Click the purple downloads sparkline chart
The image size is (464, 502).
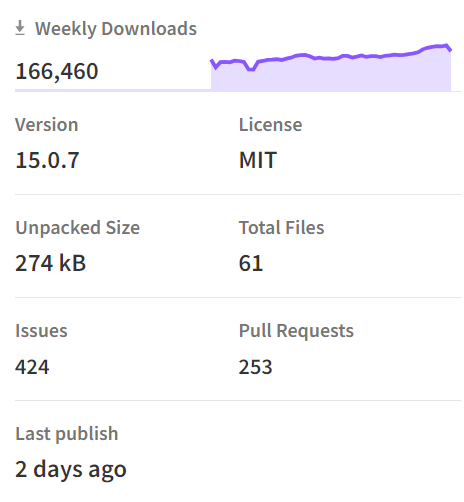click(x=331, y=67)
